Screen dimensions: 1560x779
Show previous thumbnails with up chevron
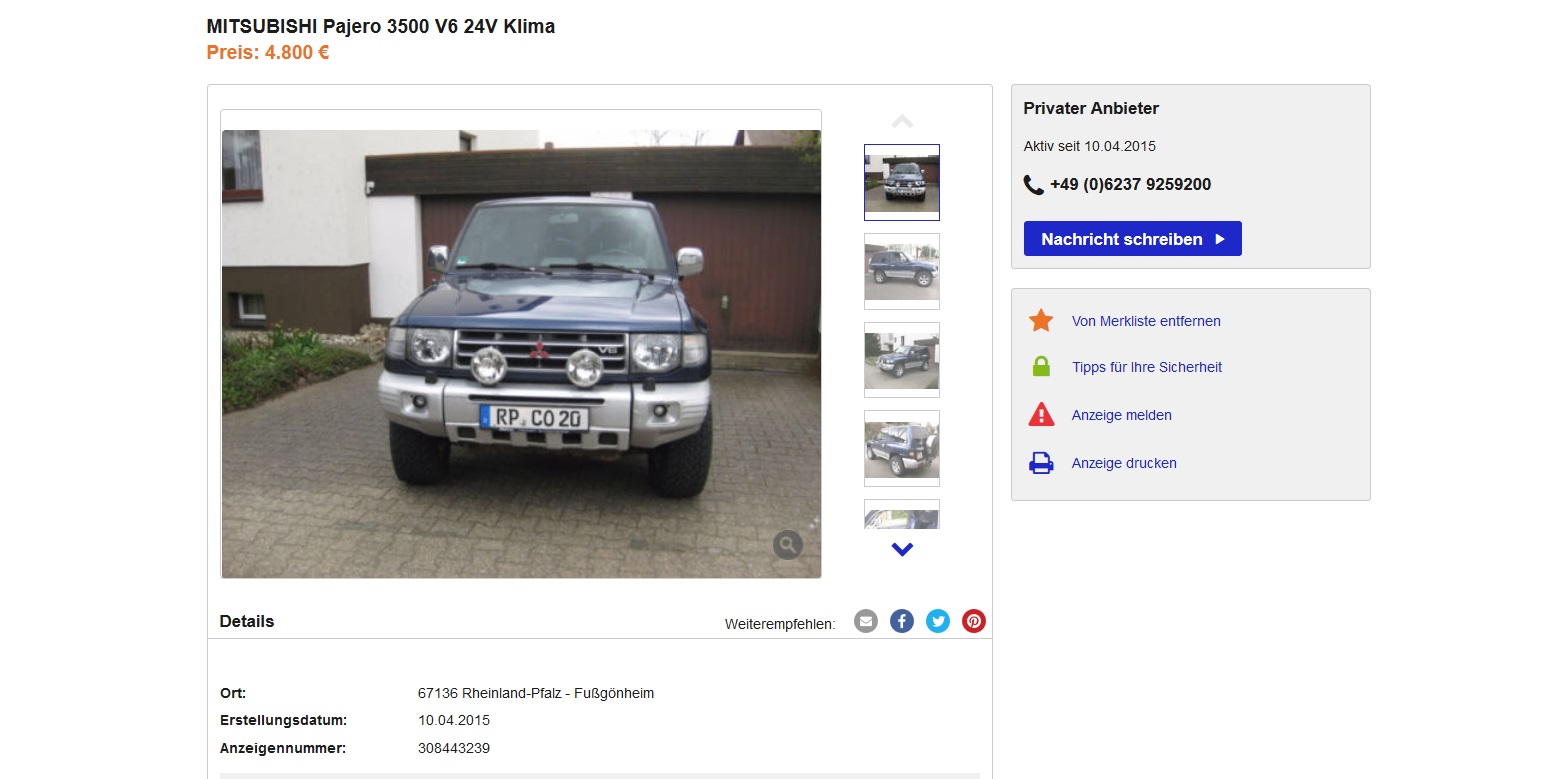pyautogui.click(x=902, y=121)
